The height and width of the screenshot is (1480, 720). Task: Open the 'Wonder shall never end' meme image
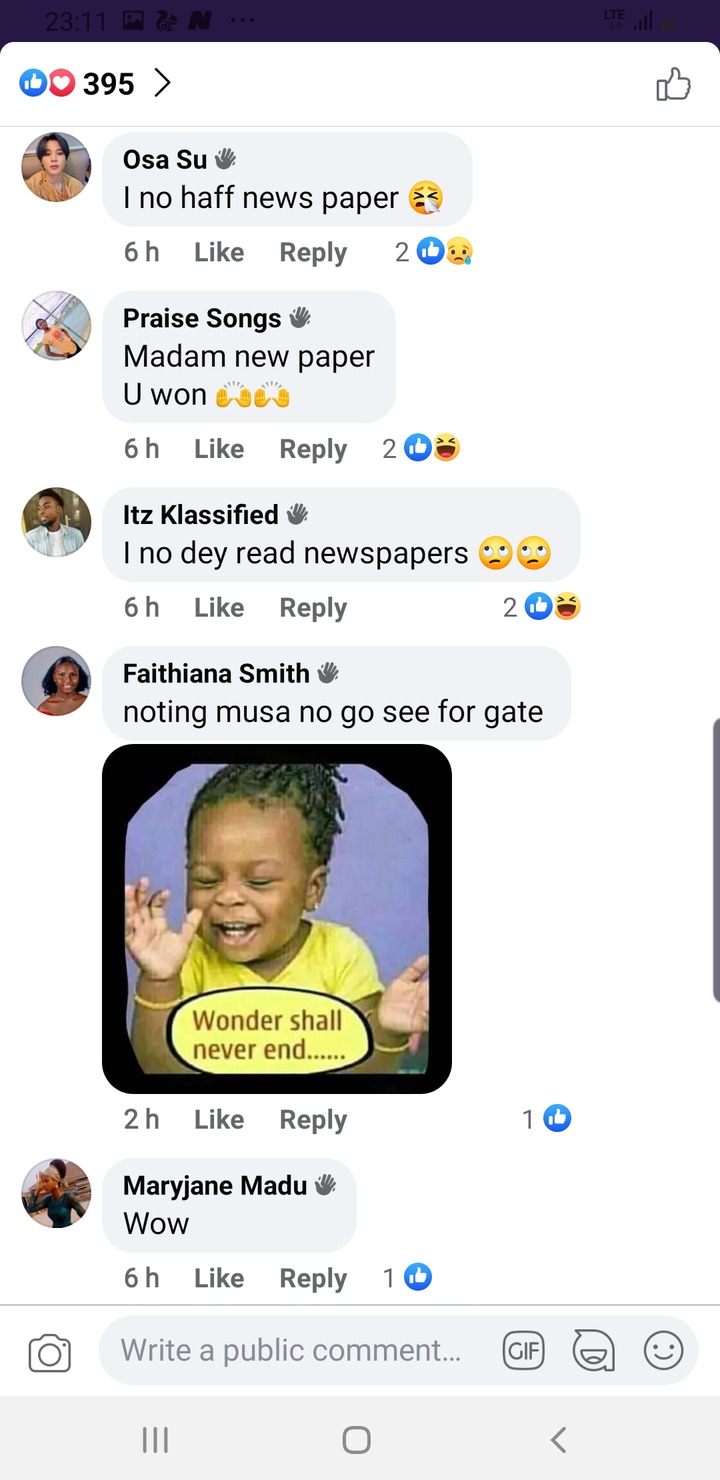point(277,919)
